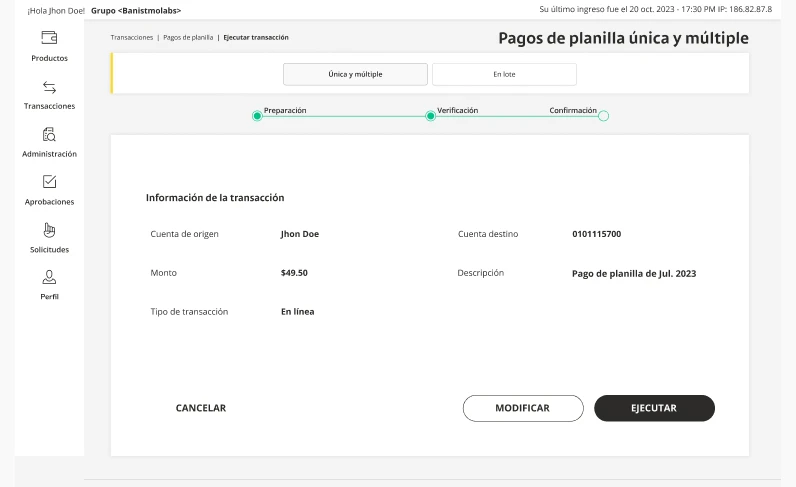Screen dimensions: 796x487
Task: Select destination account number 0101115700
Action: coord(596,234)
